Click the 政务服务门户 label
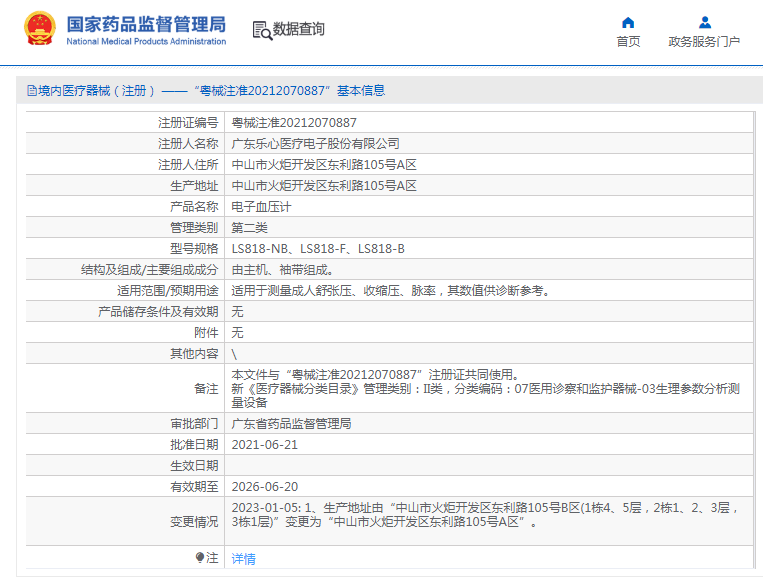Image resolution: width=763 pixels, height=577 pixels. pos(704,42)
